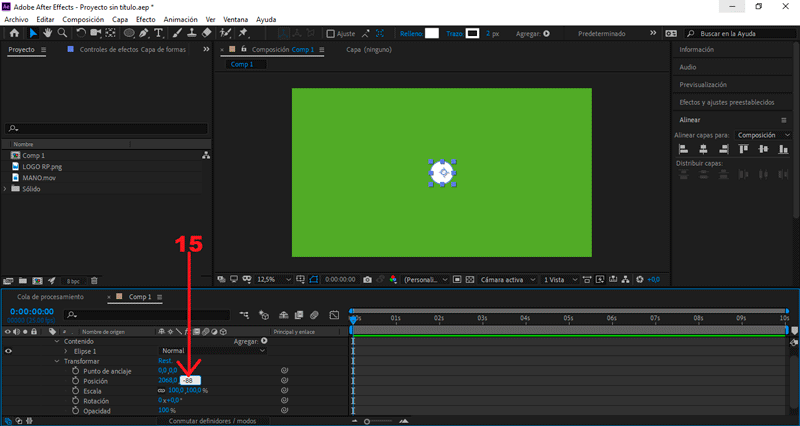Delete selected project item with trash icon
800x426 pixels.
click(94, 281)
